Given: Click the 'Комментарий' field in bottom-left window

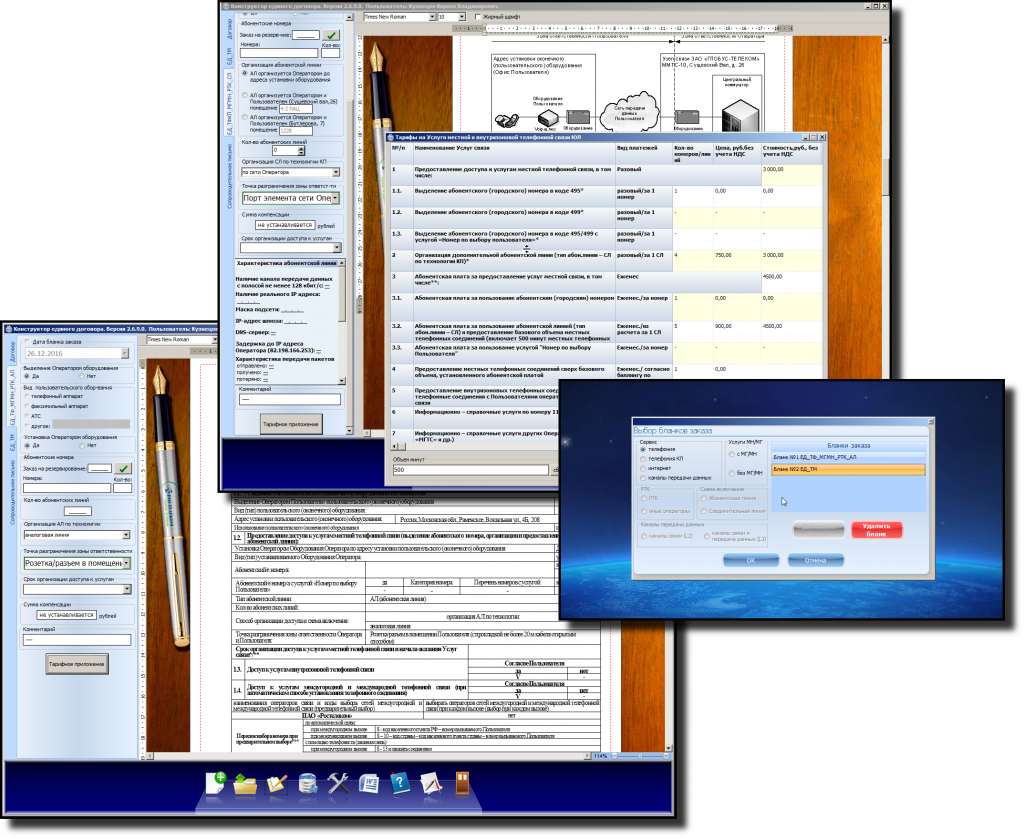Looking at the screenshot, I should point(77,640).
